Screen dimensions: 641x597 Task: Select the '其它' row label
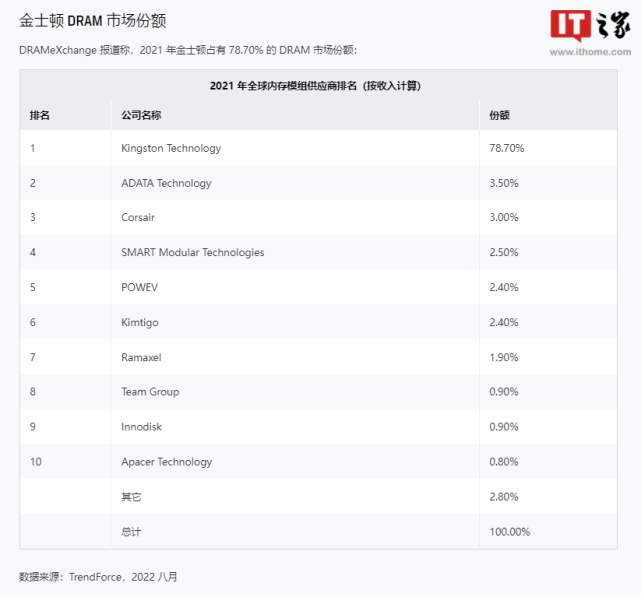click(131, 497)
